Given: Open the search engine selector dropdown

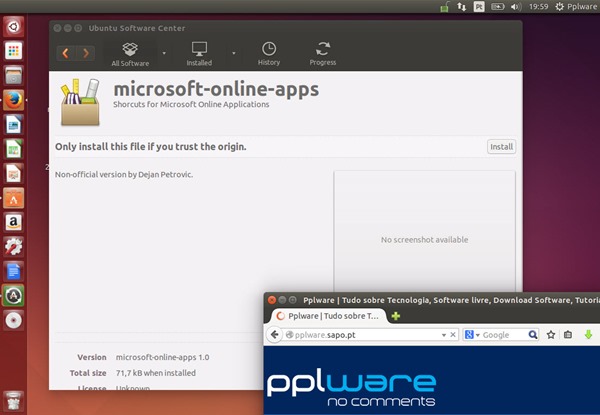Looking at the screenshot, I should tap(472, 335).
